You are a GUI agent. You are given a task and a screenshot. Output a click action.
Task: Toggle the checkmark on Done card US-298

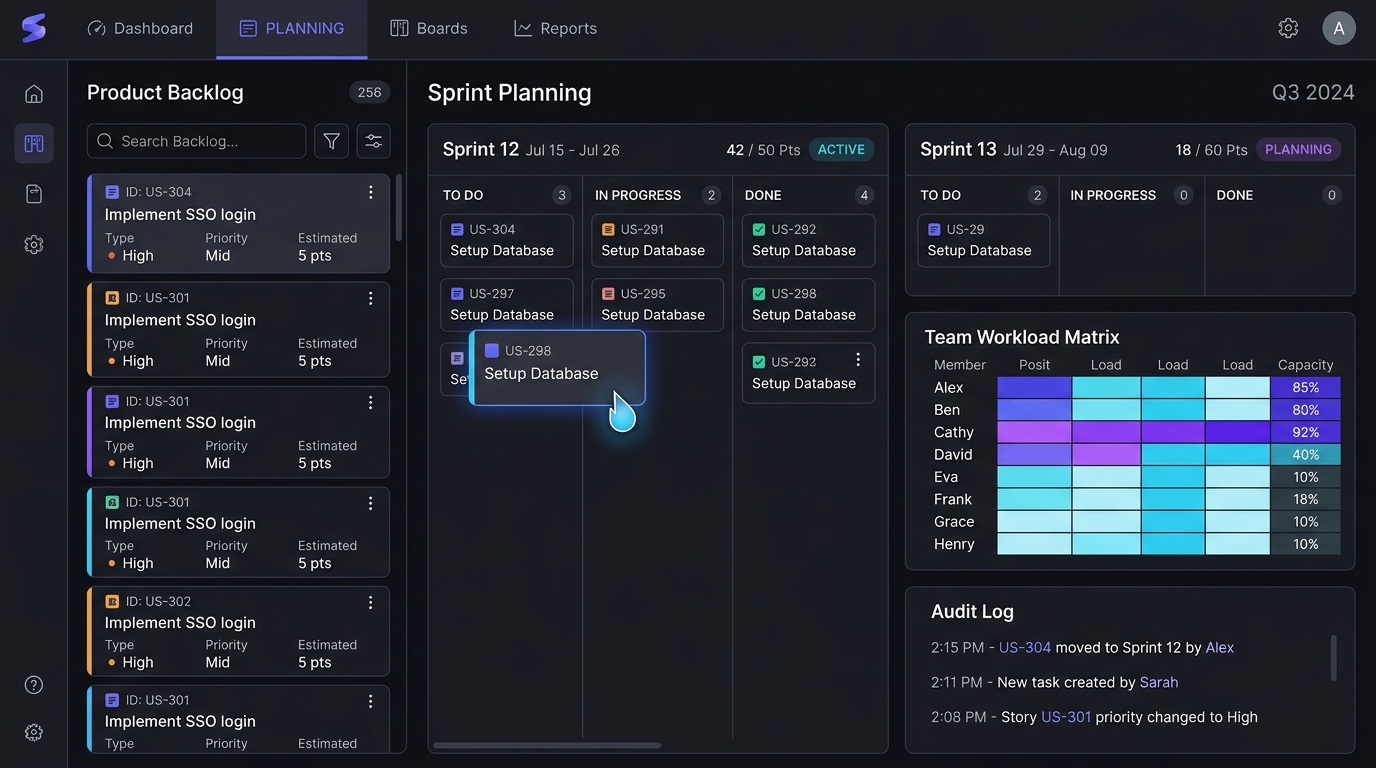point(759,294)
